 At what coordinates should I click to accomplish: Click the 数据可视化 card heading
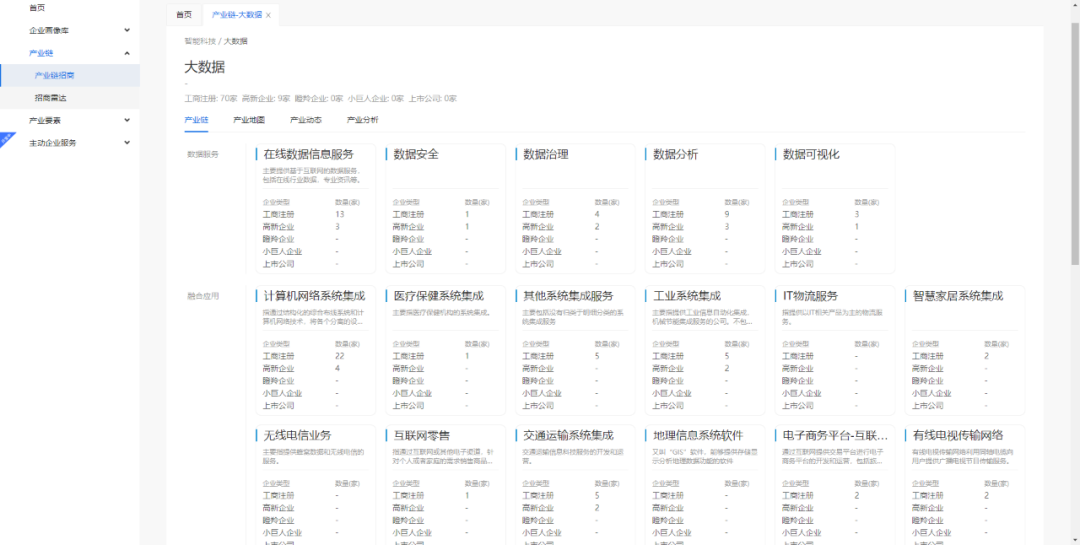click(x=811, y=155)
